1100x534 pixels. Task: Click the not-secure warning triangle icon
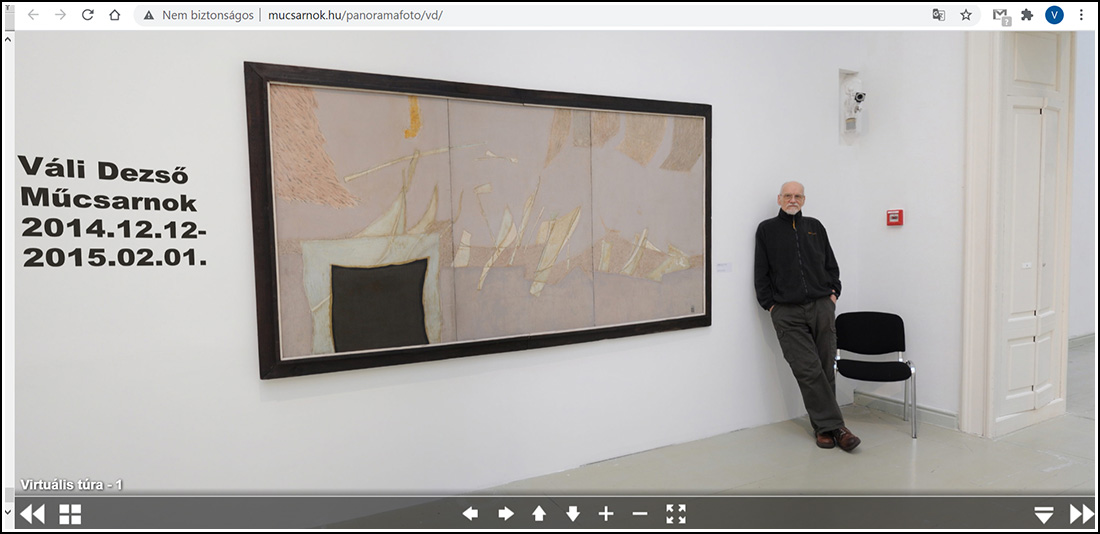[x=148, y=15]
